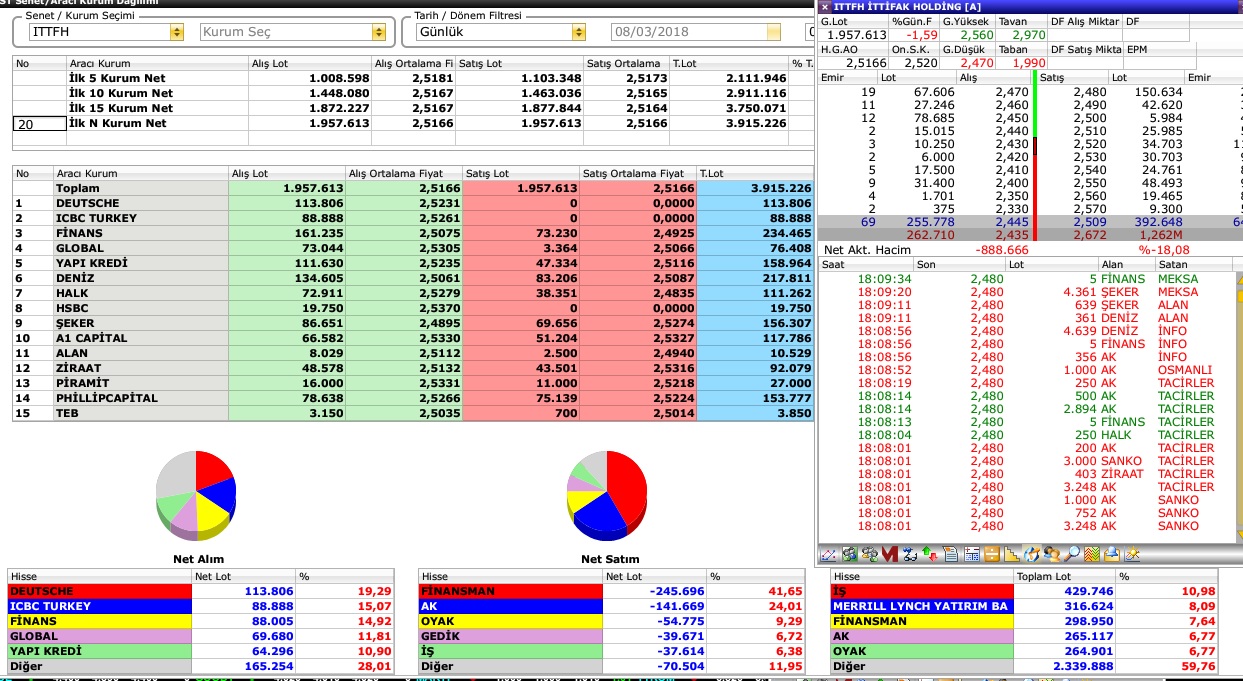The height and width of the screenshot is (681, 1243).
Task: Click the Net Satım pie chart
Action: [x=606, y=496]
